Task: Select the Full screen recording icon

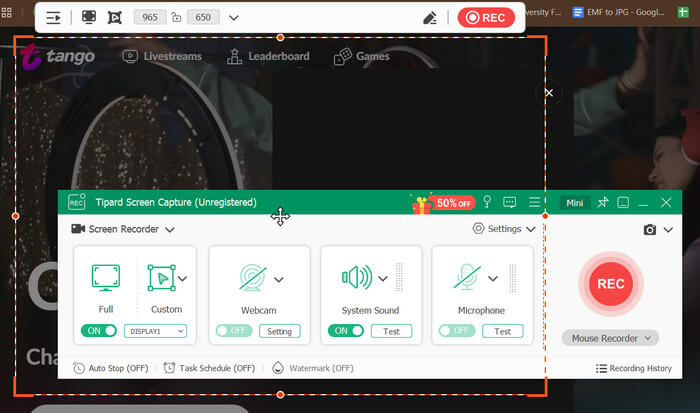Action: (x=106, y=277)
